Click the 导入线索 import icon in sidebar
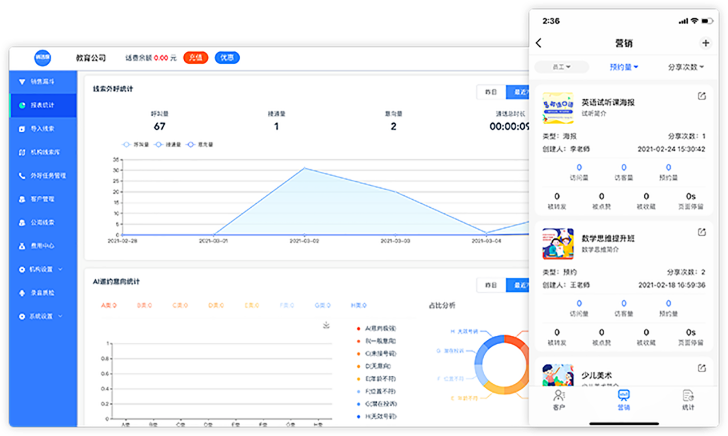 click(x=22, y=129)
